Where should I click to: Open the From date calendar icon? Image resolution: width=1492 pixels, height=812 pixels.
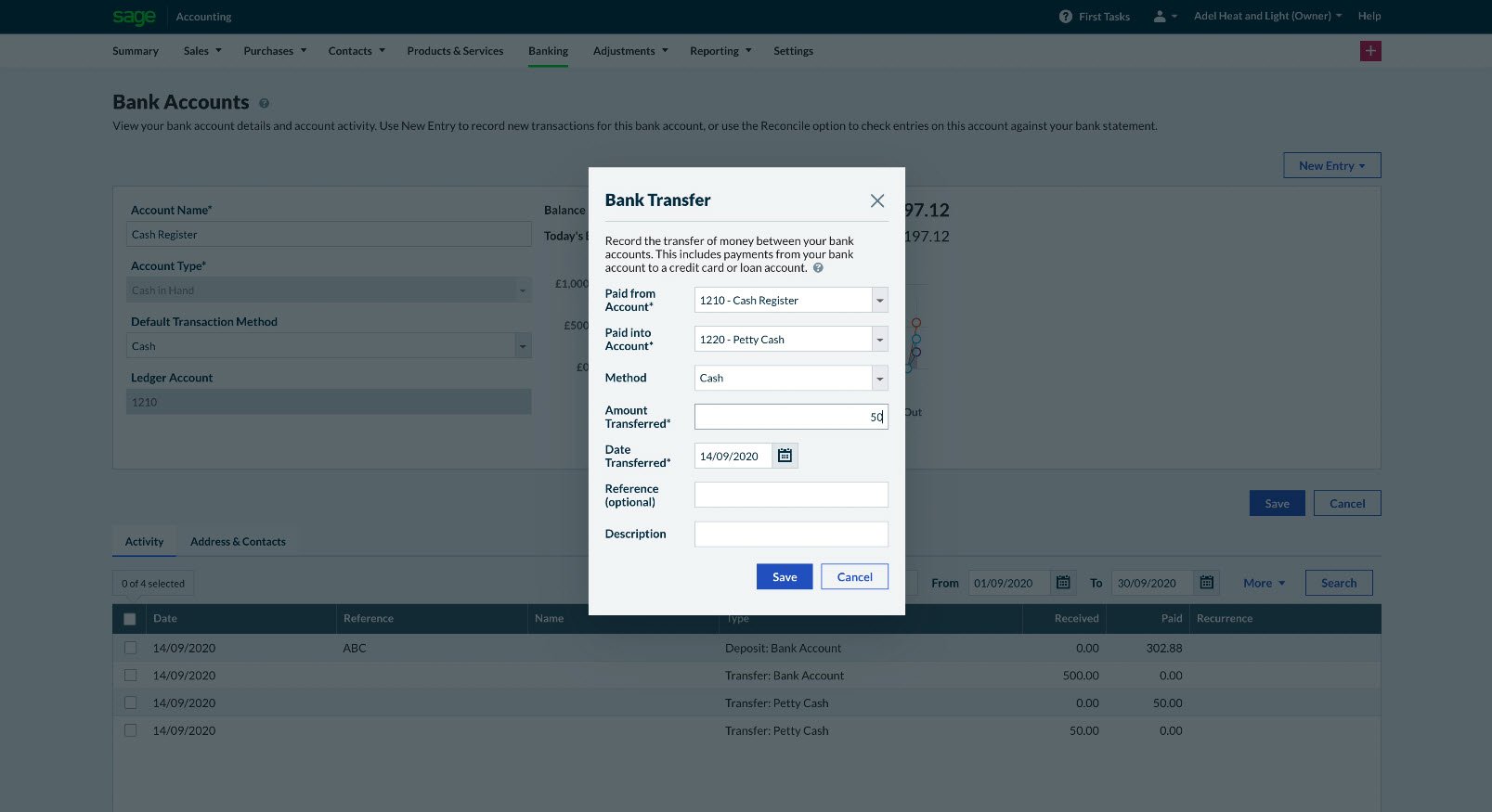pyautogui.click(x=1063, y=583)
